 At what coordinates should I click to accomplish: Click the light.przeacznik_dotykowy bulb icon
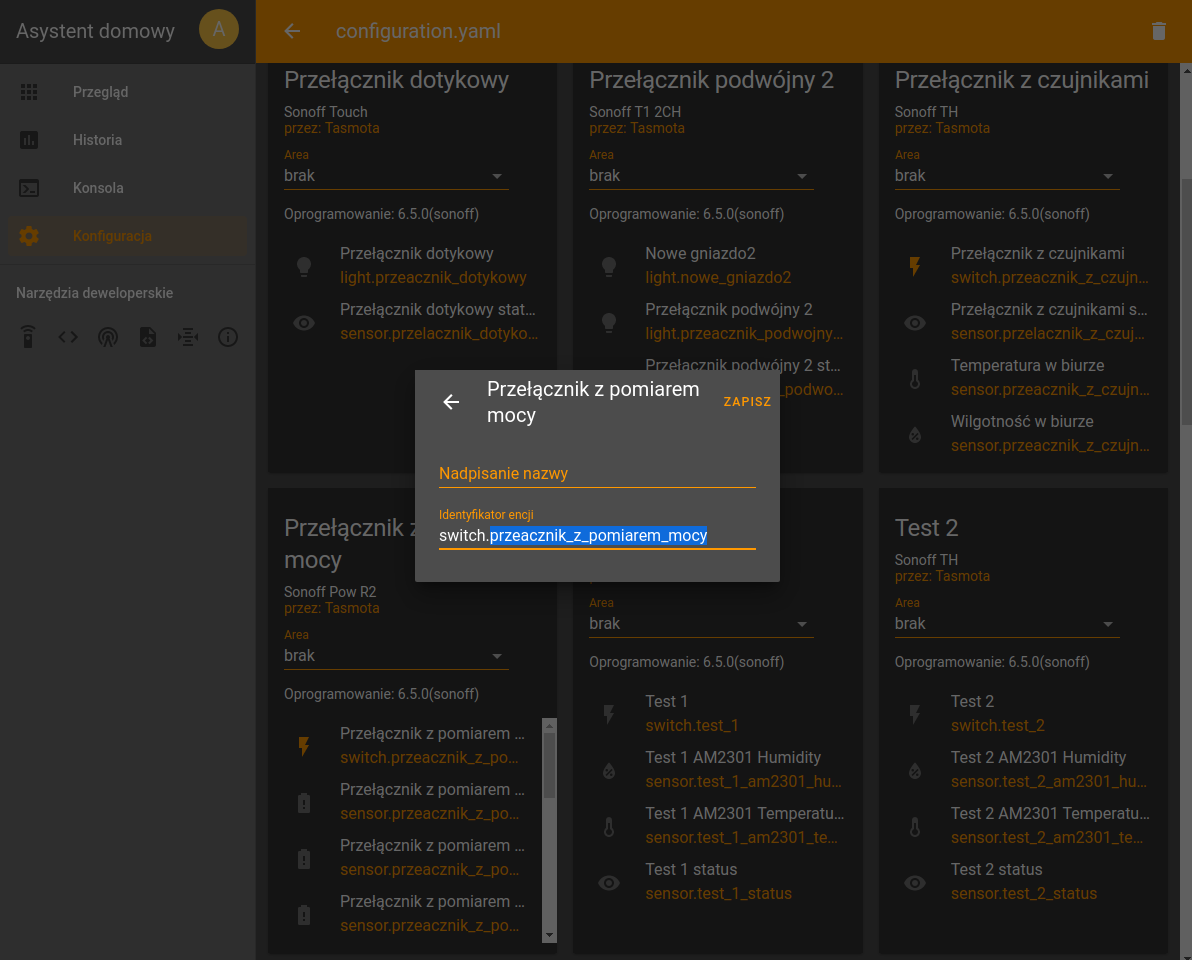point(304,266)
